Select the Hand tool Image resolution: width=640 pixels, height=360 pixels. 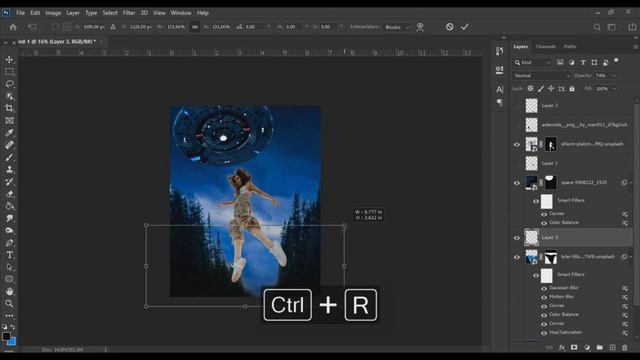[x=9, y=291]
